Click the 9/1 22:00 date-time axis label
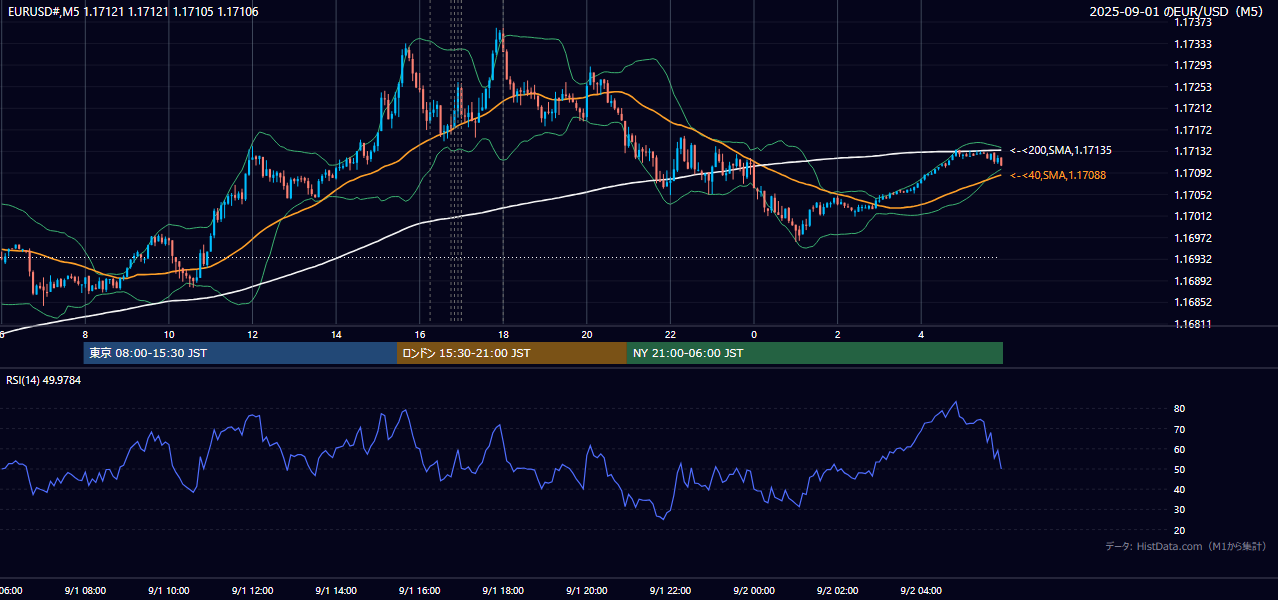This screenshot has width=1278, height=600. [670, 591]
